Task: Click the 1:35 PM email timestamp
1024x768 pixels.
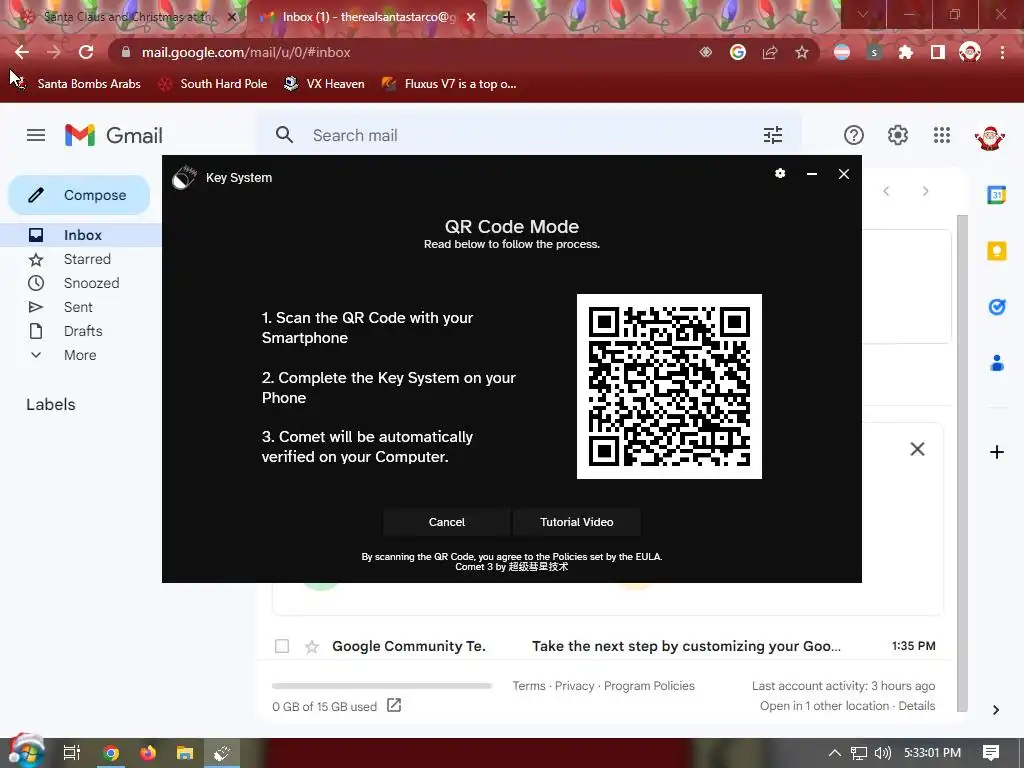Action: click(x=914, y=646)
